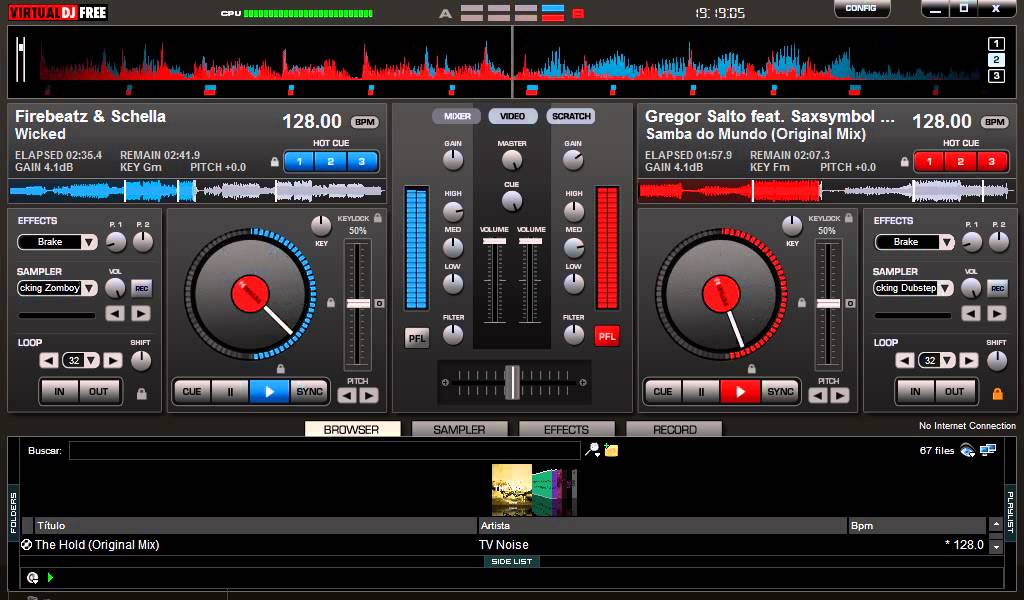Open CONFIG settings
This screenshot has height=600, width=1024.
pos(861,8)
